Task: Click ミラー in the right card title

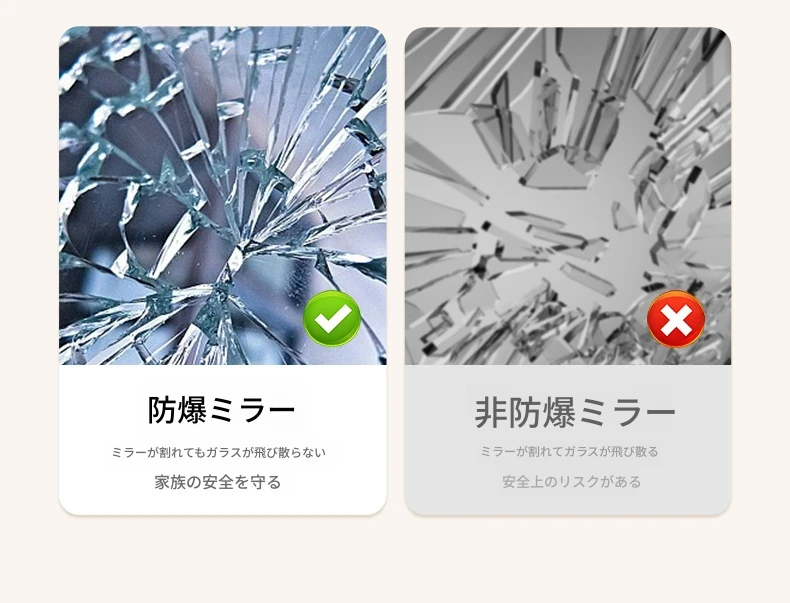Action: point(626,413)
